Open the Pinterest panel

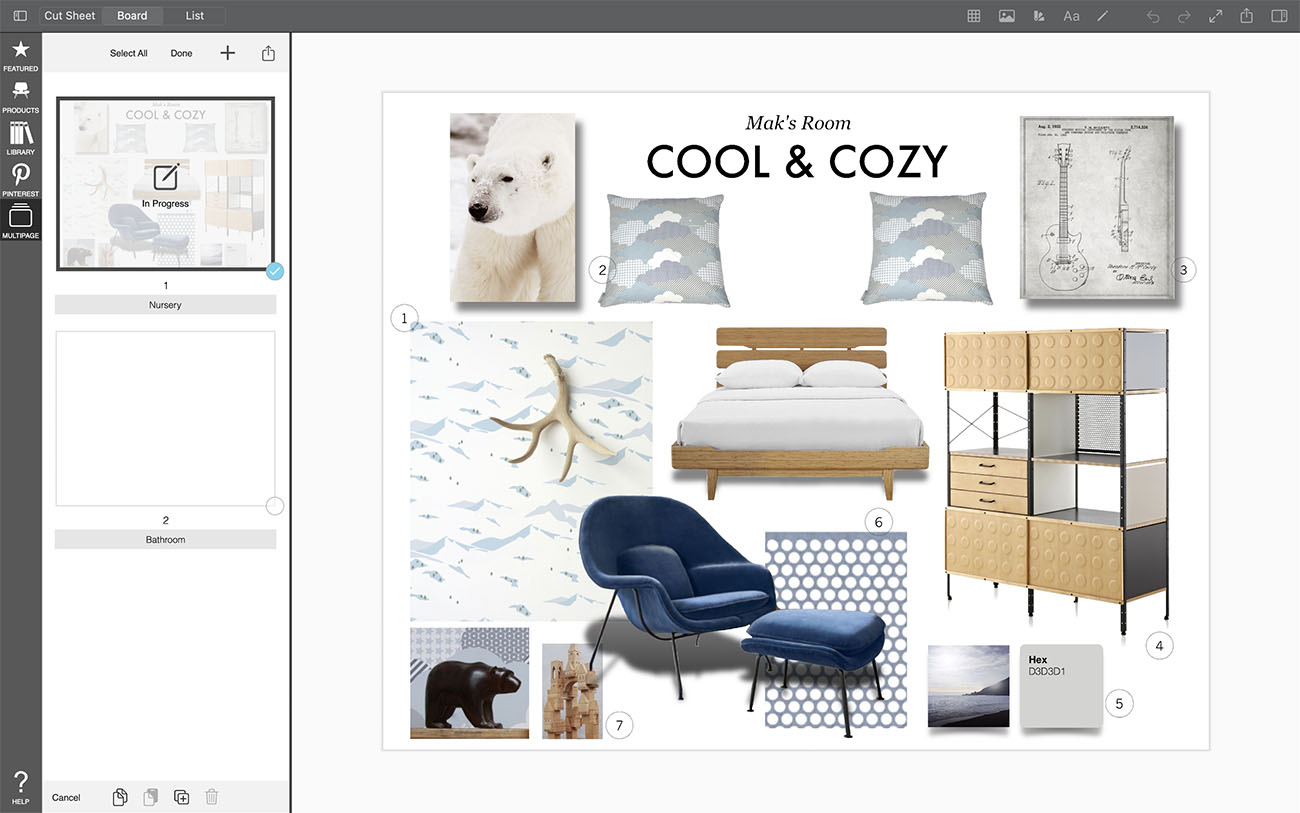tap(20, 180)
